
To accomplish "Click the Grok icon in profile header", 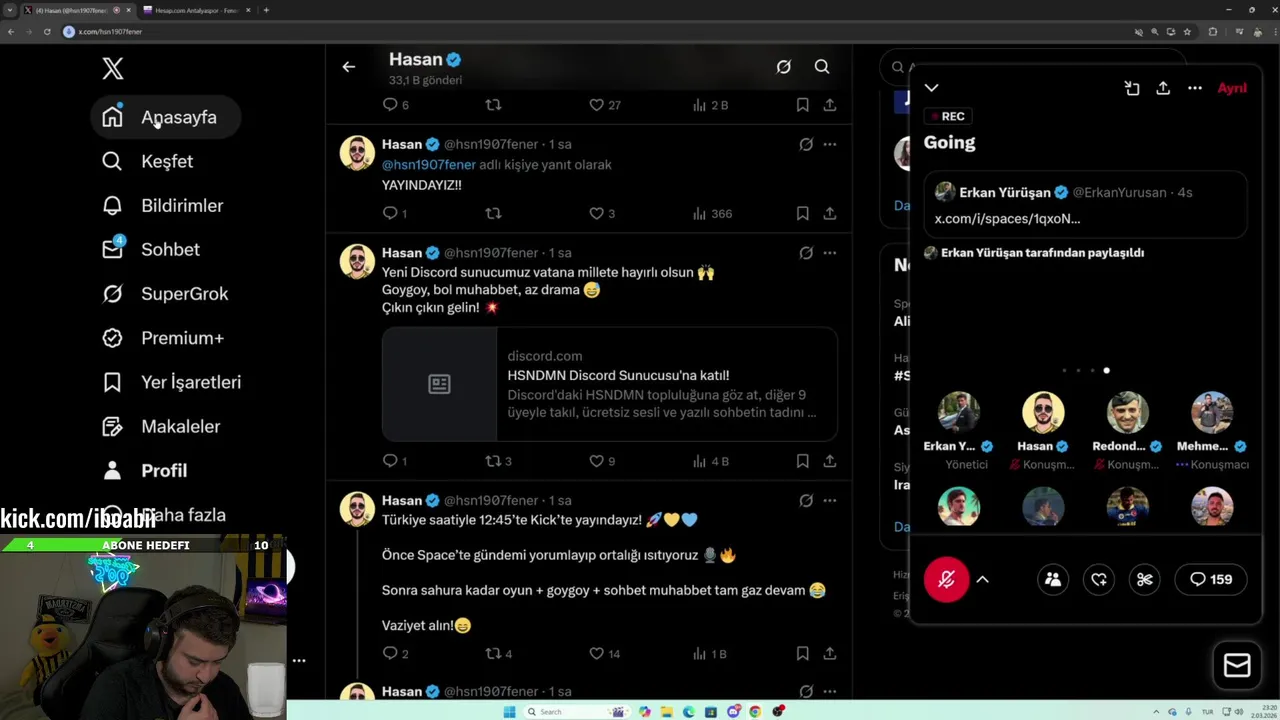I will (784, 66).
